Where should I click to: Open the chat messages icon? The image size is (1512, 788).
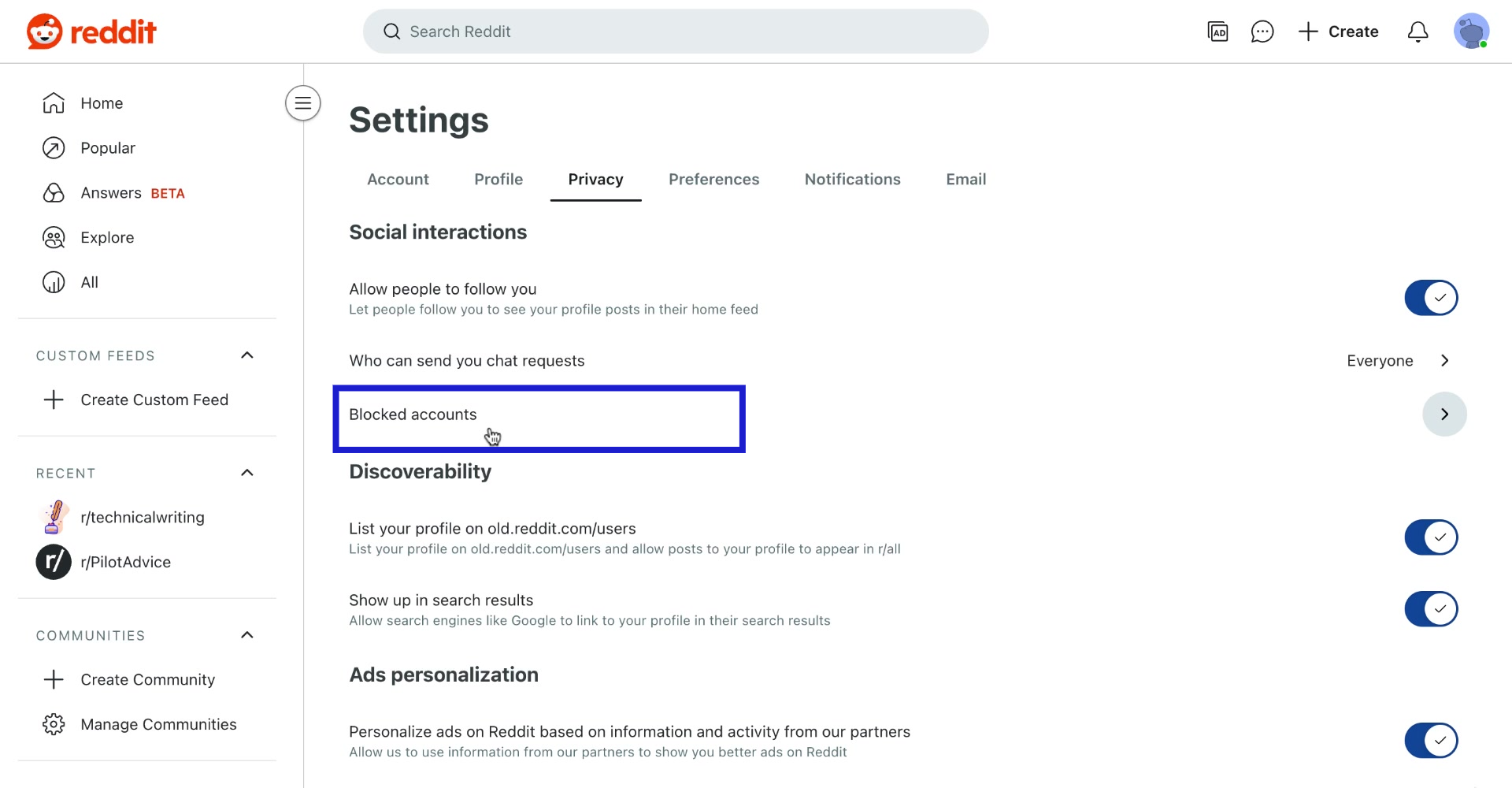pyautogui.click(x=1262, y=32)
